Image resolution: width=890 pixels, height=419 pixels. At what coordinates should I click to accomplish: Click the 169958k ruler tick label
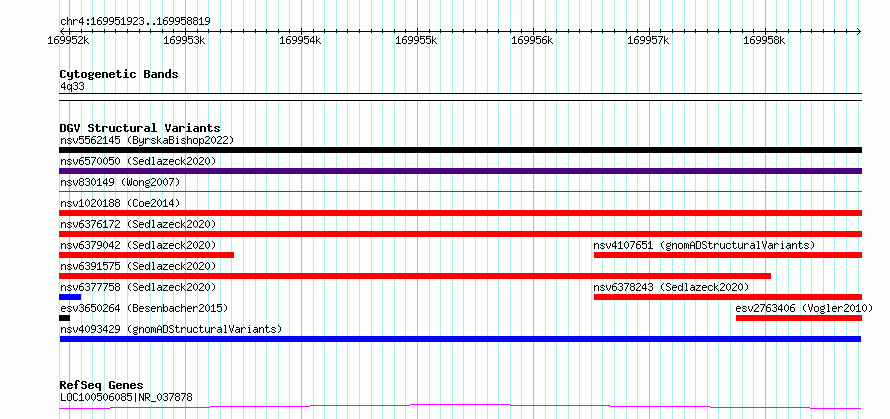[764, 40]
